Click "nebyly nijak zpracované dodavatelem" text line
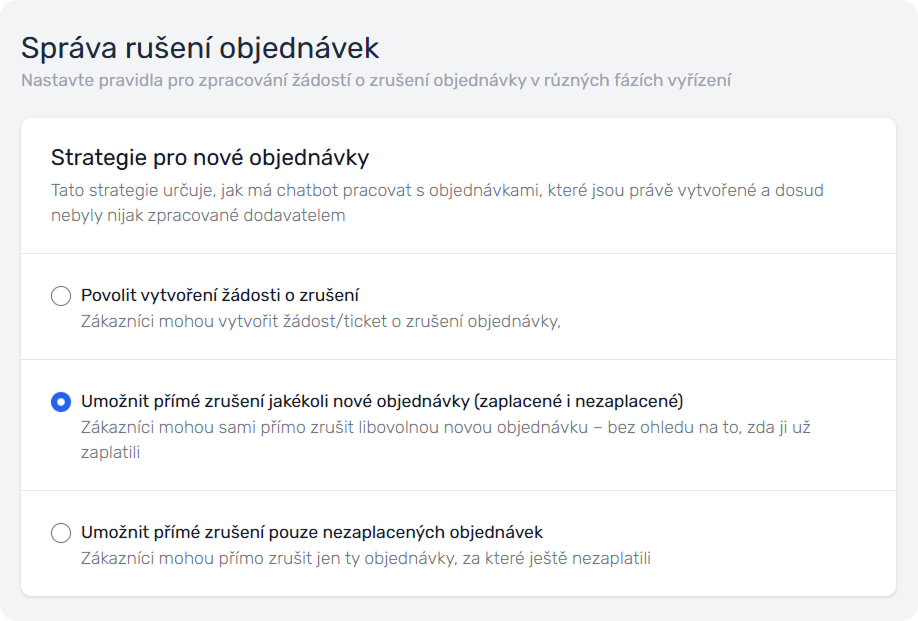This screenshot has height=621, width=918. coord(198,215)
